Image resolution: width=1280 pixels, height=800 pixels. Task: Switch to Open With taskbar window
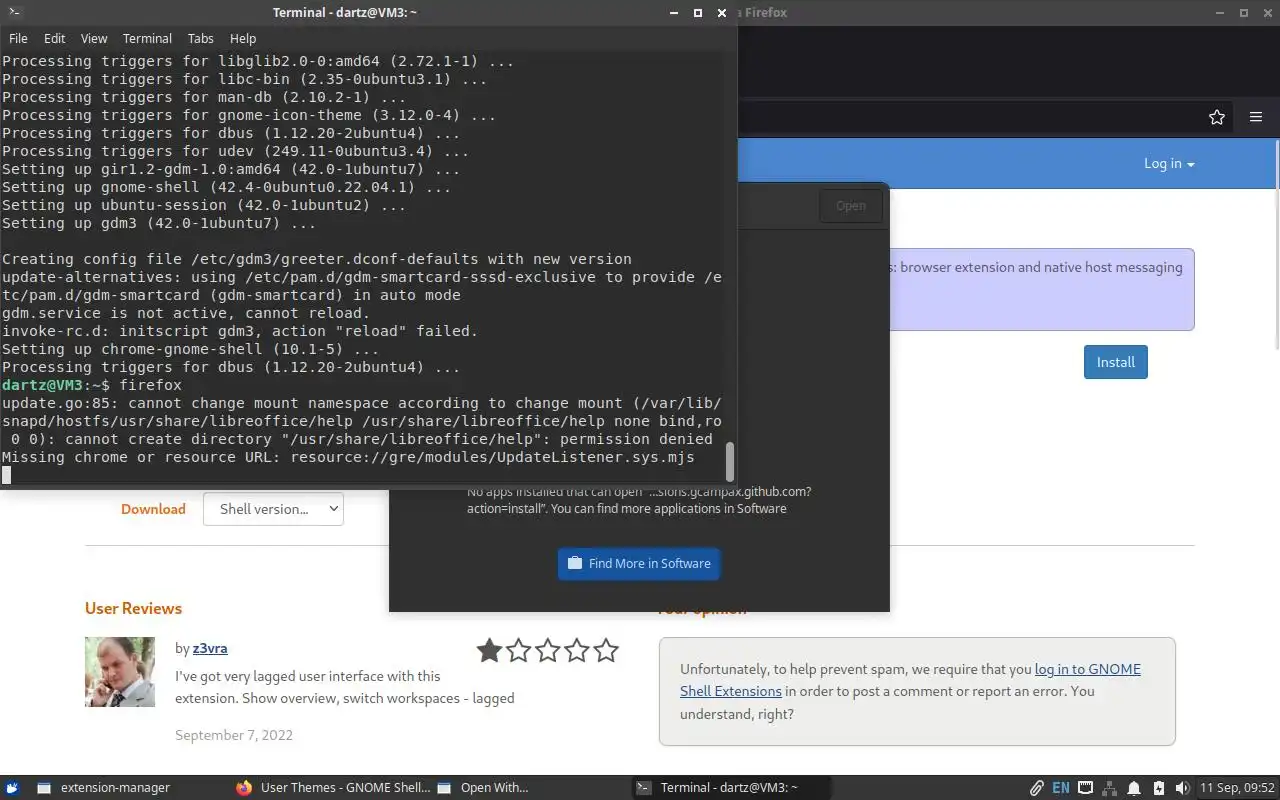532,787
